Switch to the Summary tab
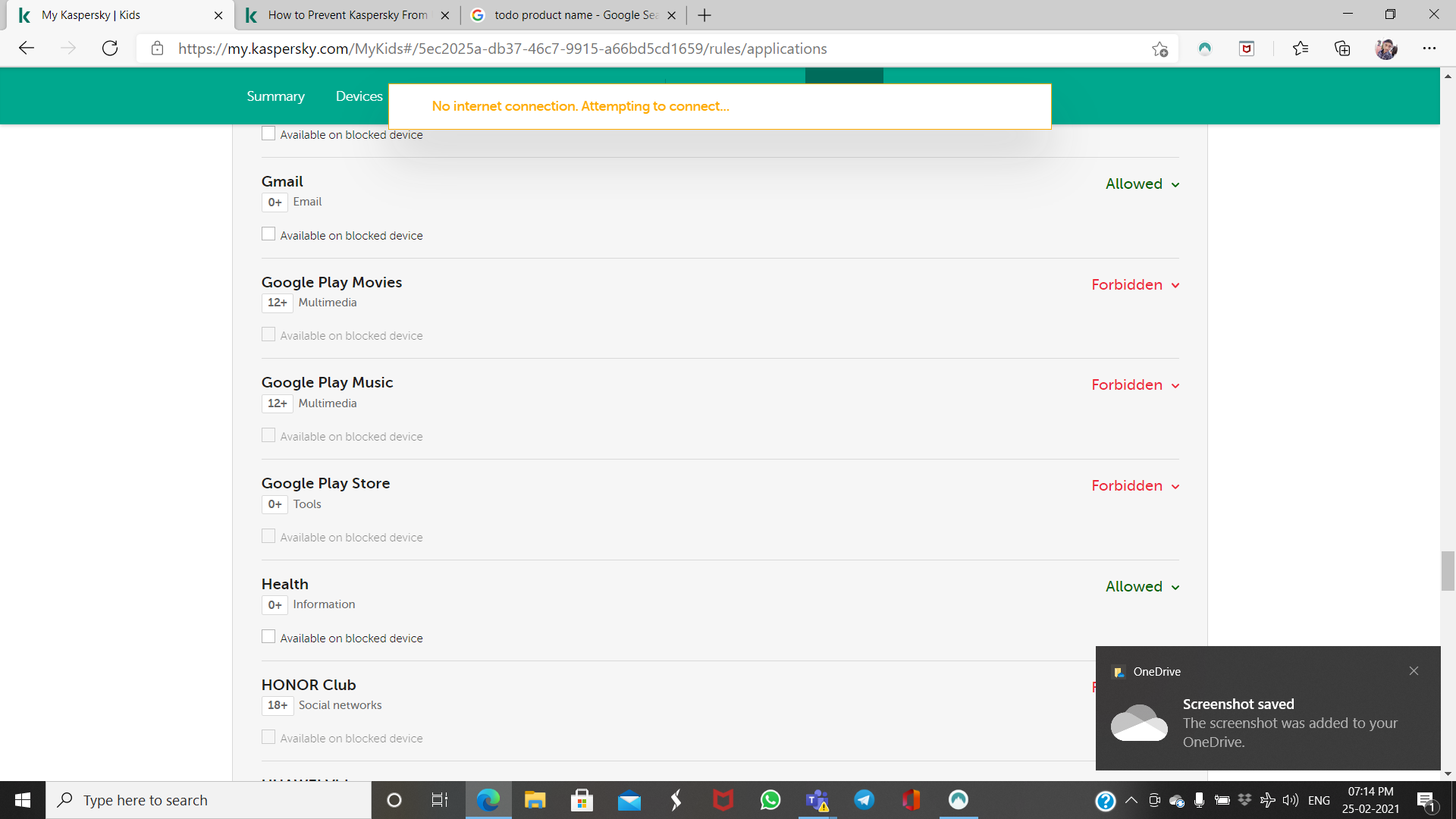This screenshot has width=1456, height=819. click(275, 96)
